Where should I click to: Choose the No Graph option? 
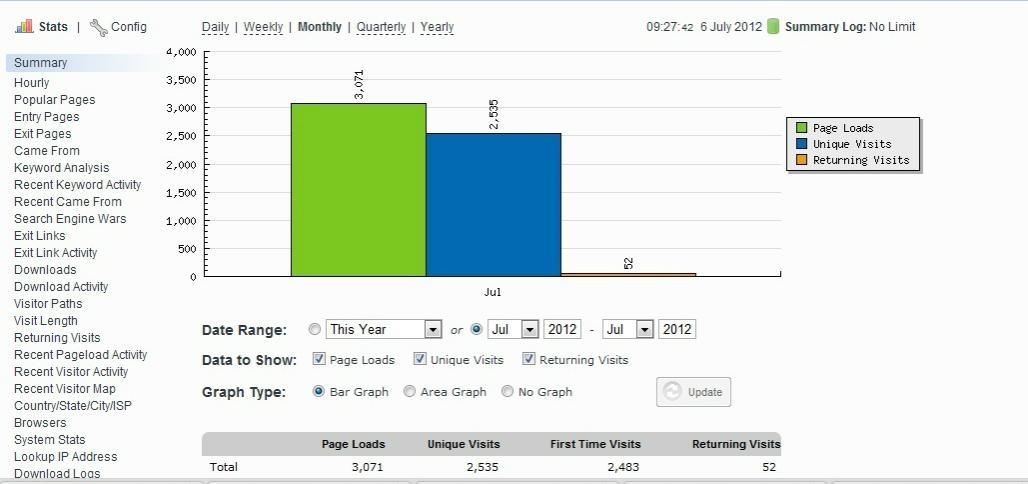(507, 392)
